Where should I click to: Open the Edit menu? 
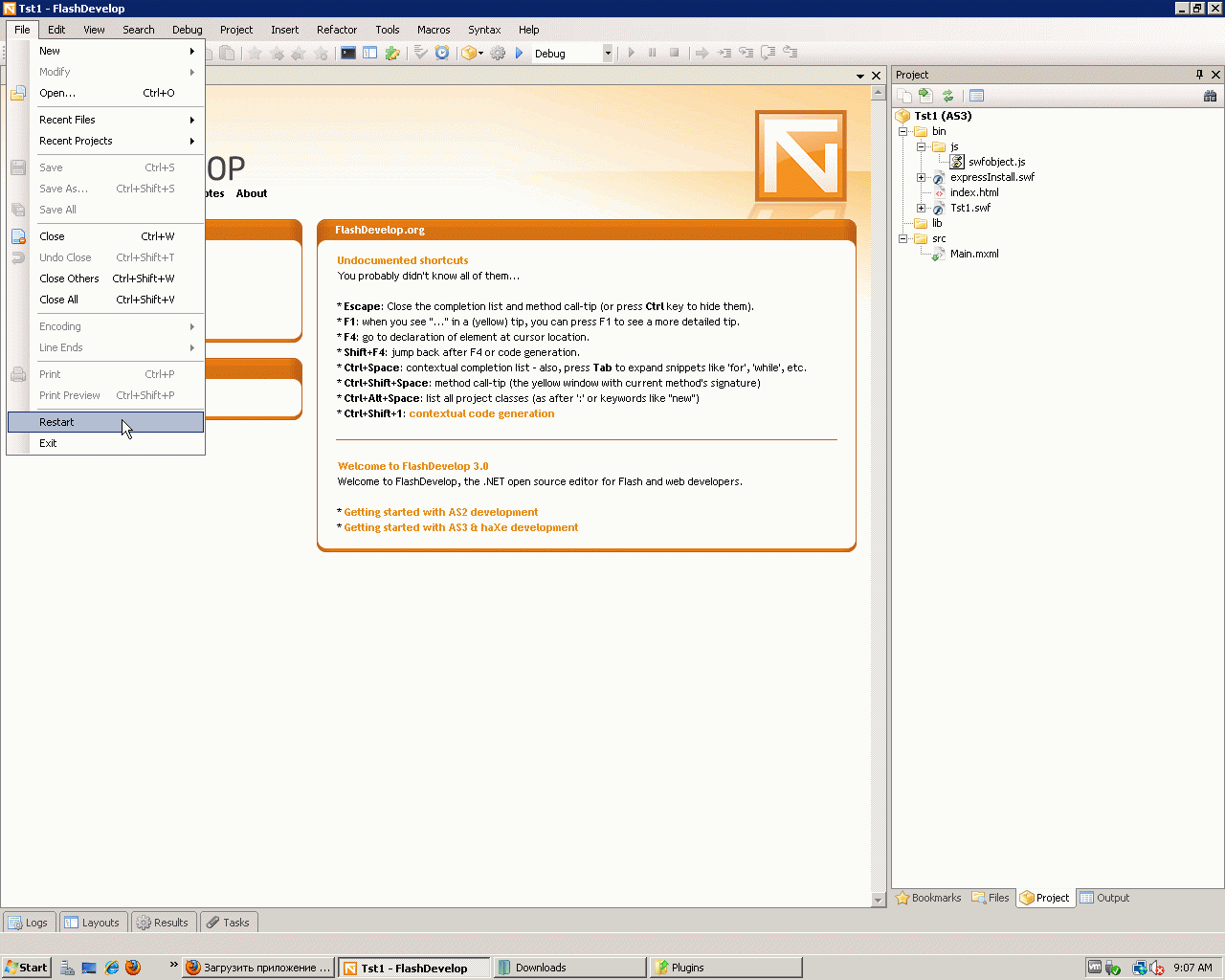click(56, 30)
